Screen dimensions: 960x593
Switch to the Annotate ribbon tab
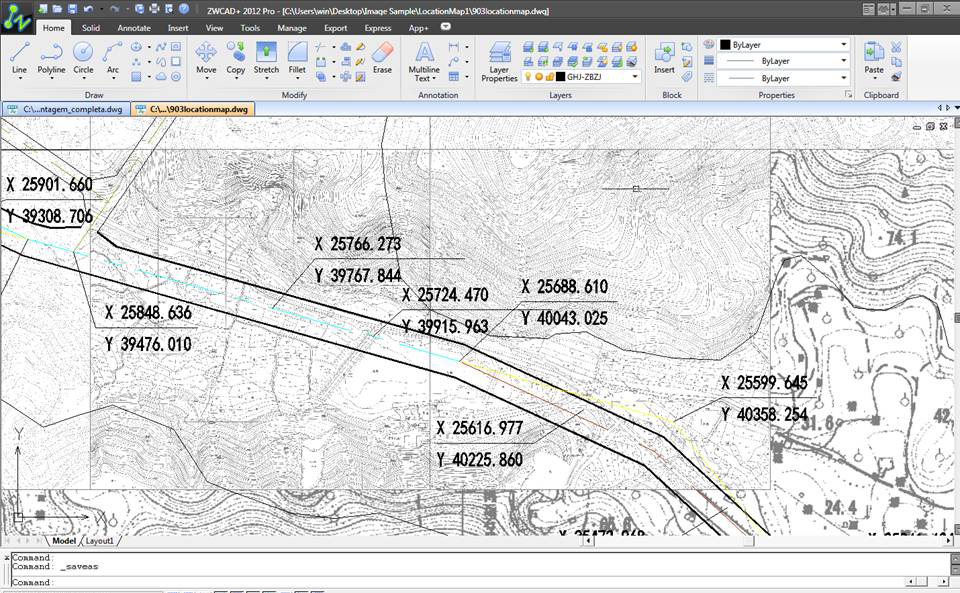[134, 28]
